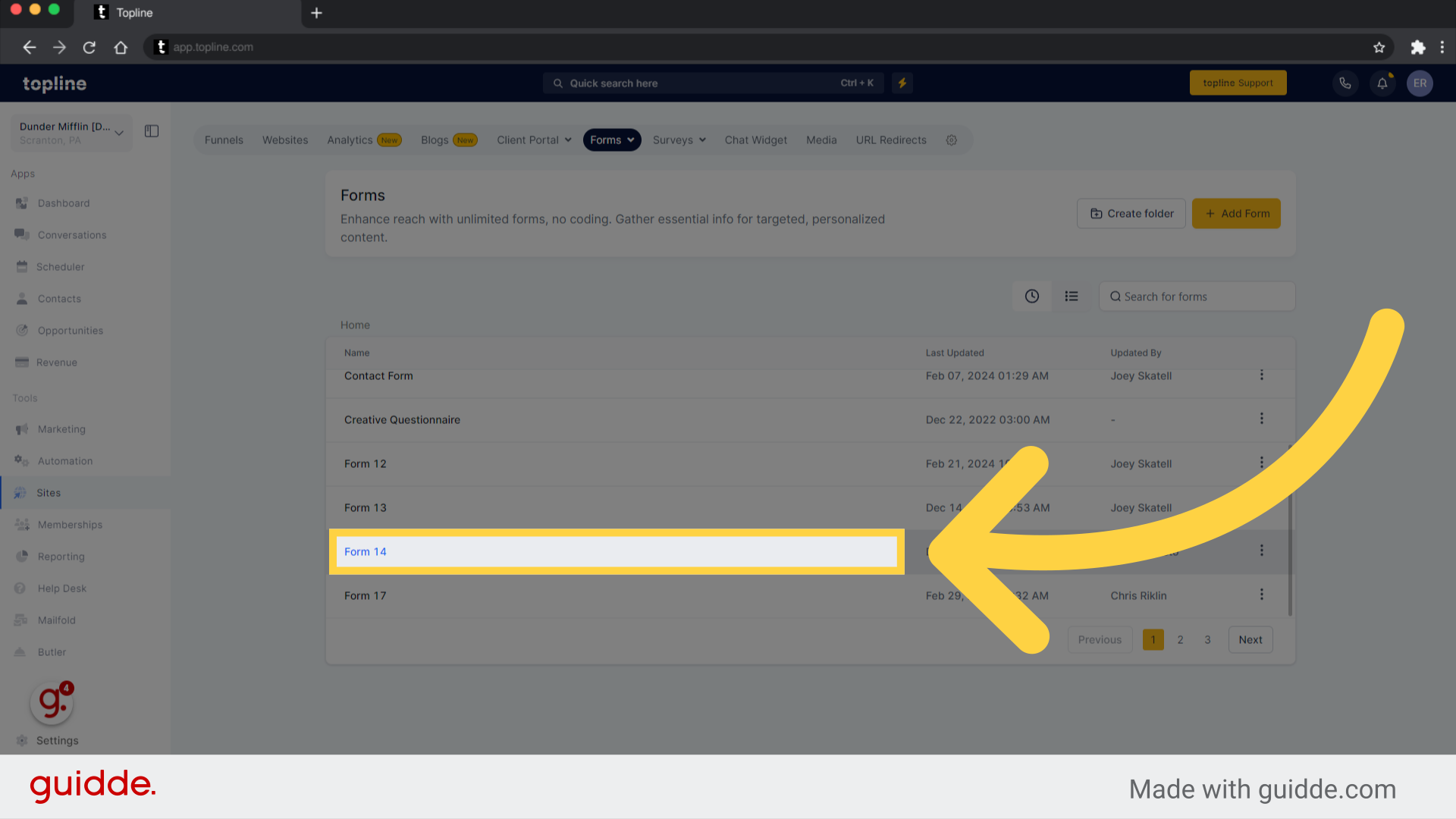This screenshot has width=1456, height=819.
Task: Toggle the notification bell icon
Action: [1382, 83]
